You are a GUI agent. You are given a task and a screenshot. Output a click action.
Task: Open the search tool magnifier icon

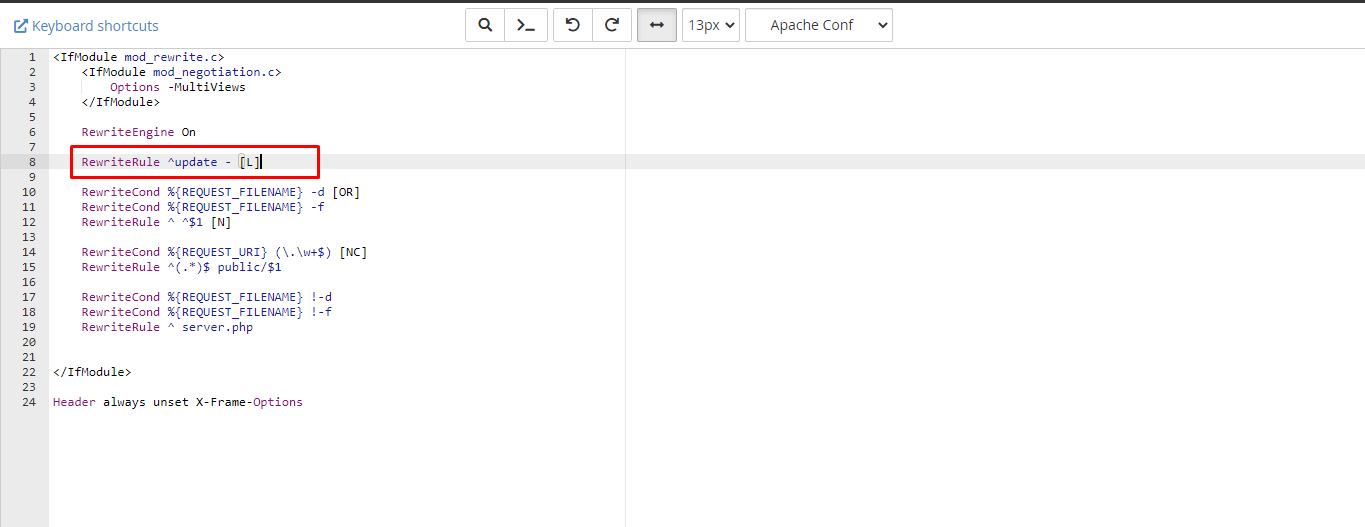[485, 25]
